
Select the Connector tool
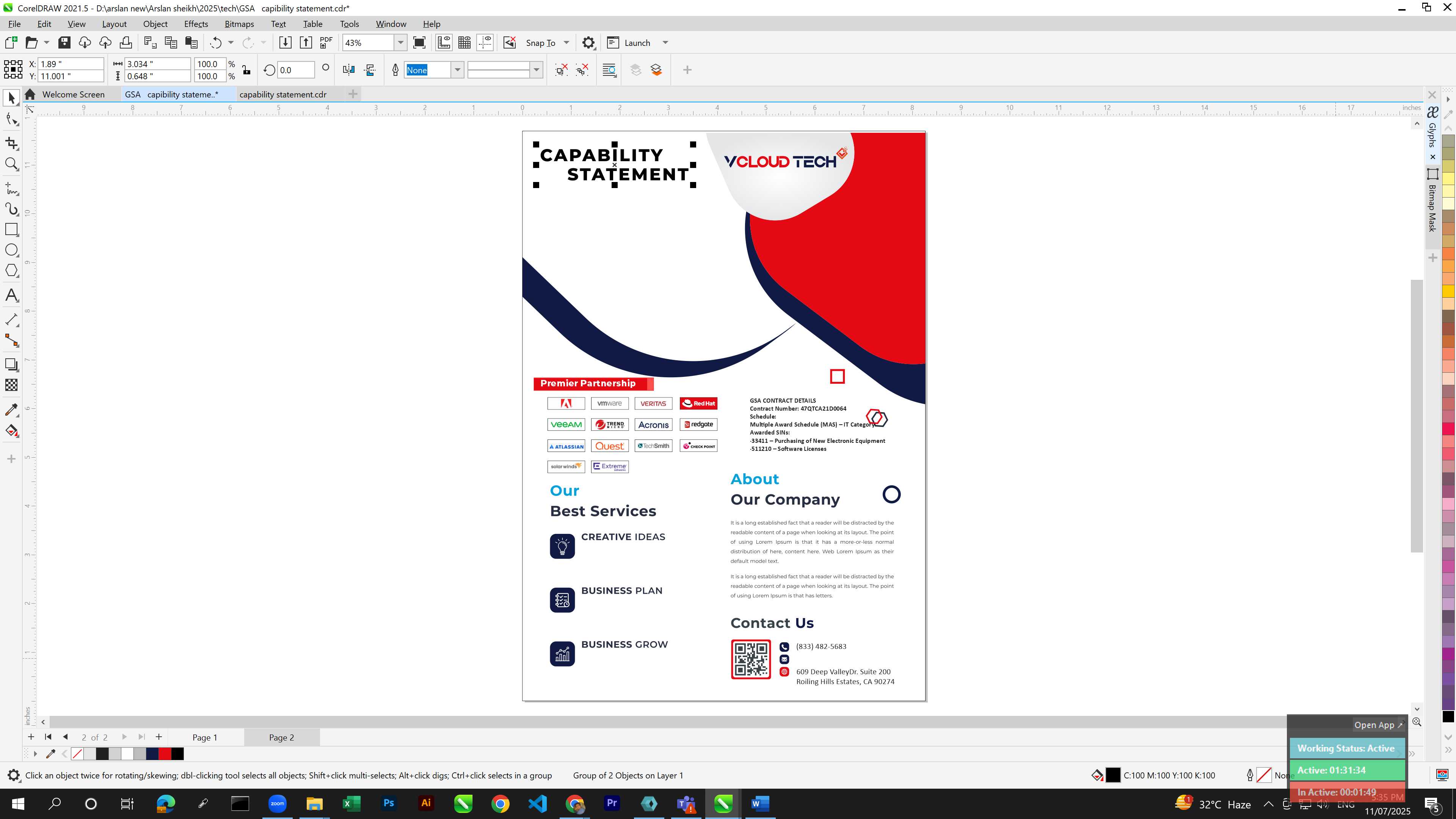(x=11, y=340)
